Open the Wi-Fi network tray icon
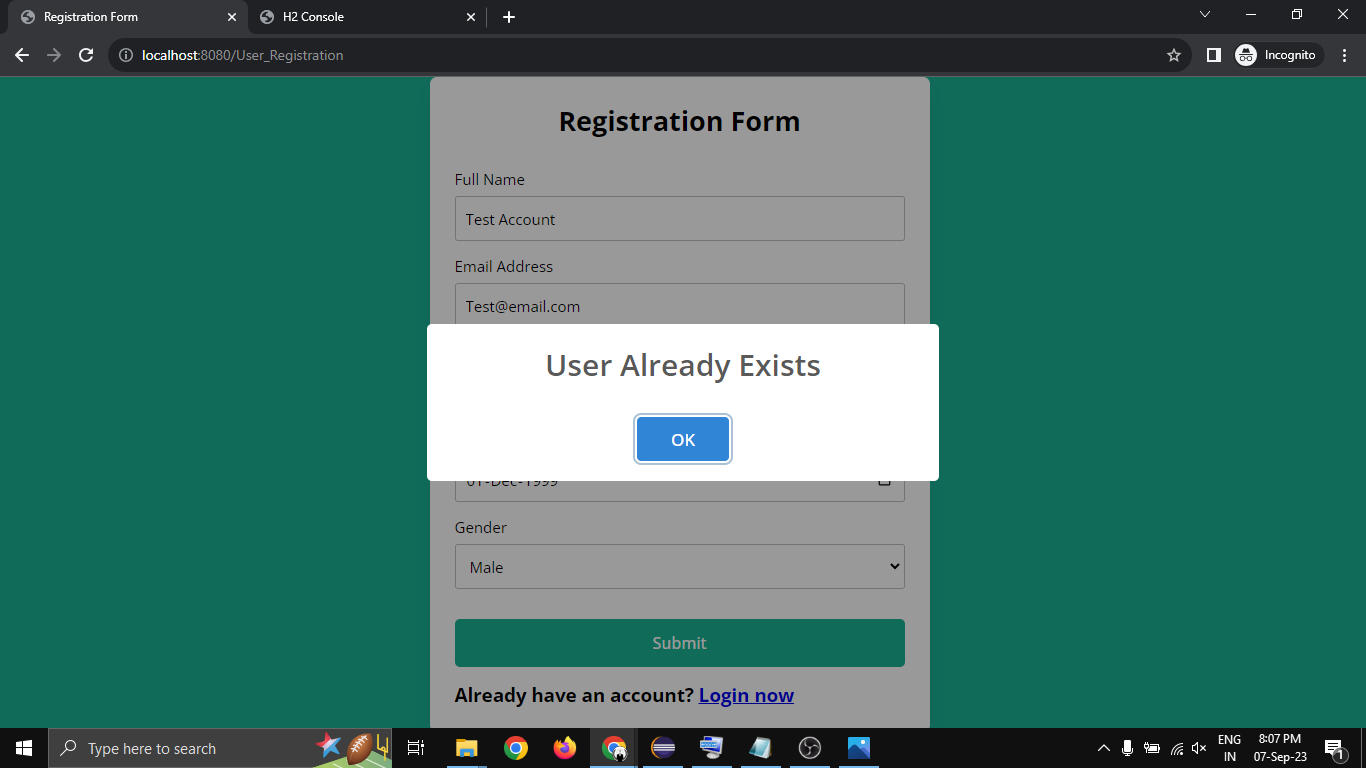The height and width of the screenshot is (768, 1366). point(1176,748)
